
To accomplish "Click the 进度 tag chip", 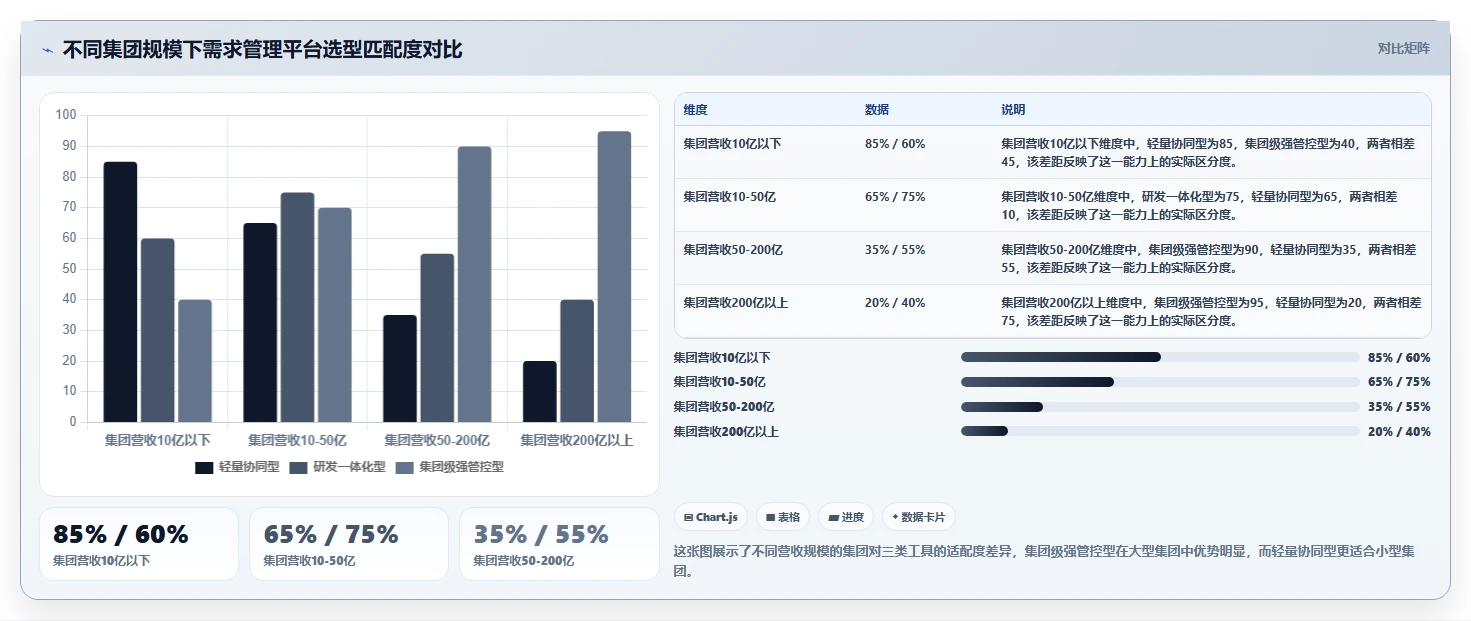I will pos(846,517).
